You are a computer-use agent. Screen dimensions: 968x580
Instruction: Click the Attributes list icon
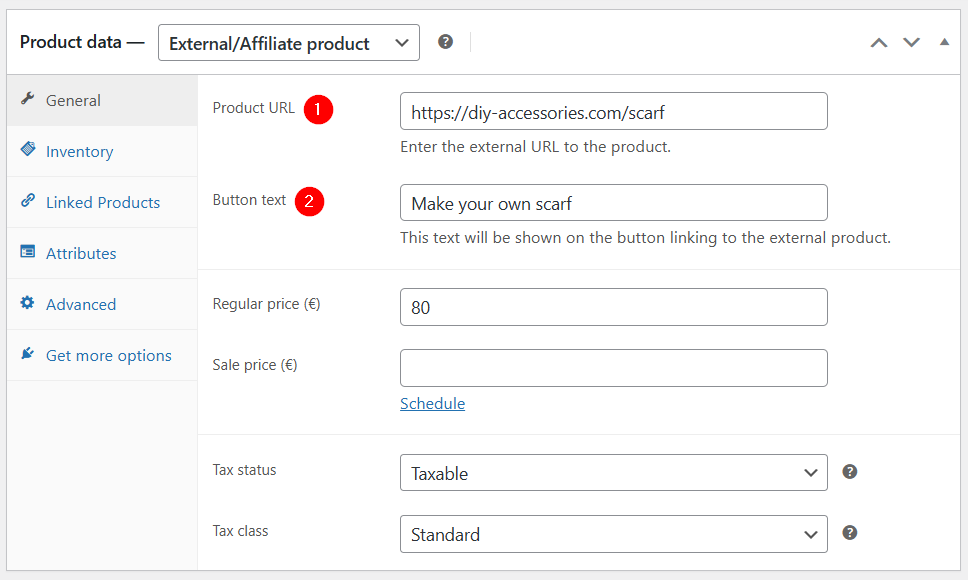click(28, 251)
